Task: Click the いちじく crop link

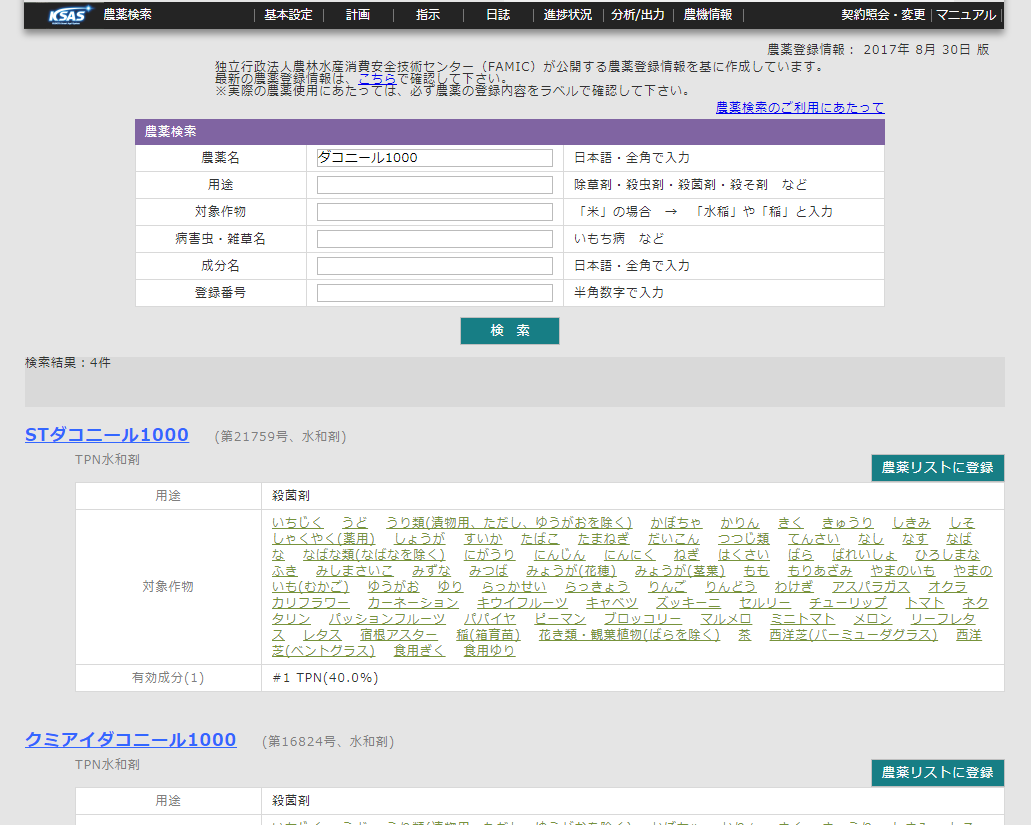Action: (x=297, y=523)
